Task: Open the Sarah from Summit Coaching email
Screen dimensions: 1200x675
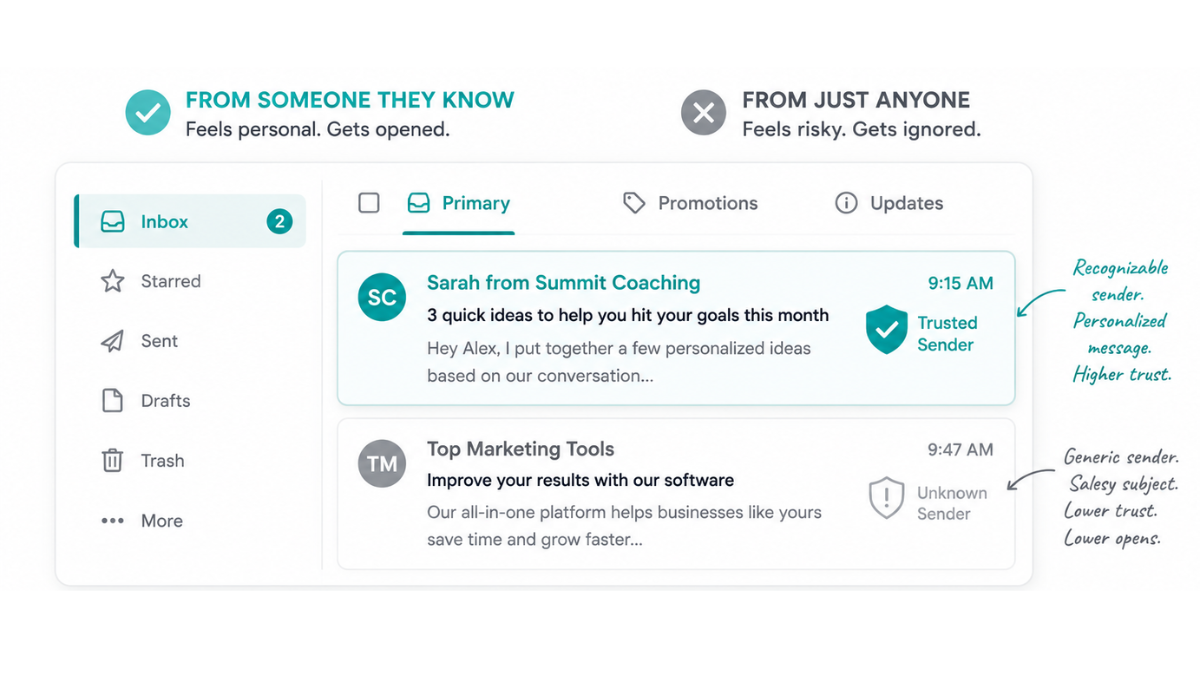Action: click(676, 328)
